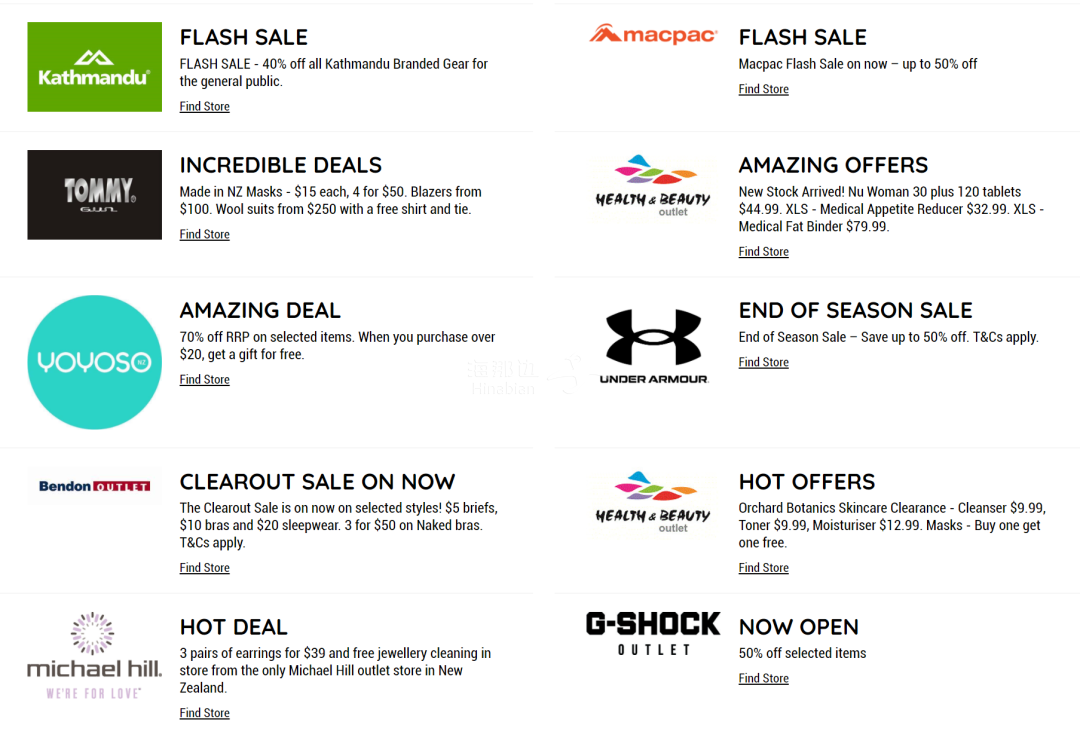Screen dimensions: 1080x750
Task: Click the End of Season Sale heading
Action: click(855, 310)
